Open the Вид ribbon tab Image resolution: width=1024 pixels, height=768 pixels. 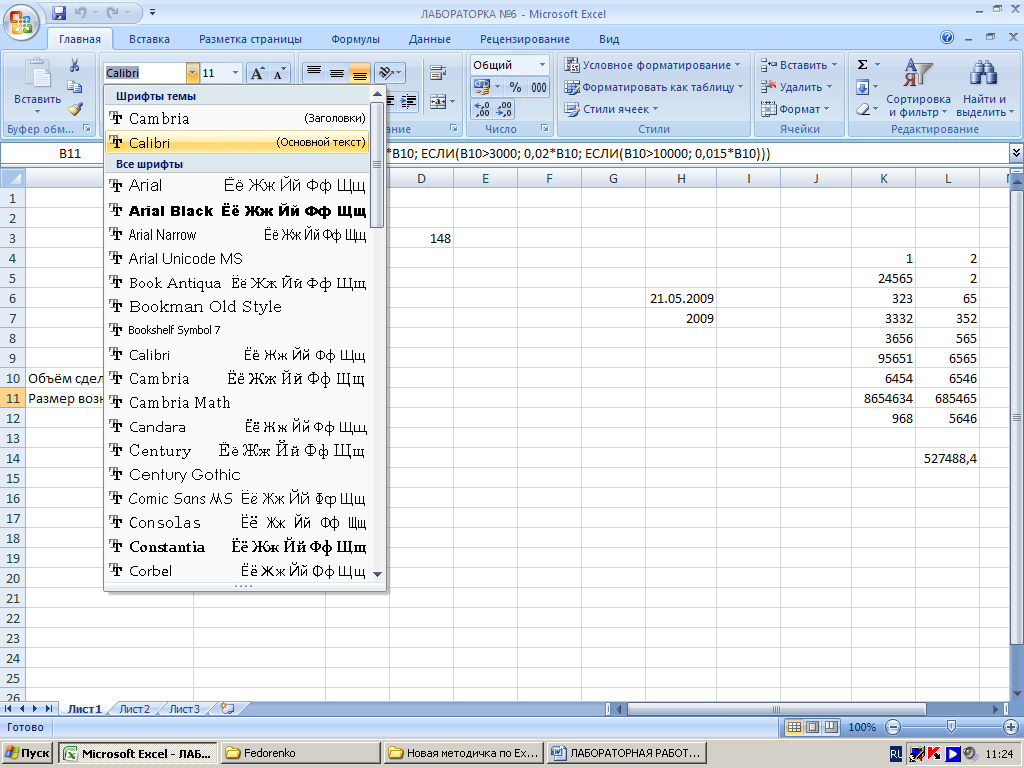609,39
